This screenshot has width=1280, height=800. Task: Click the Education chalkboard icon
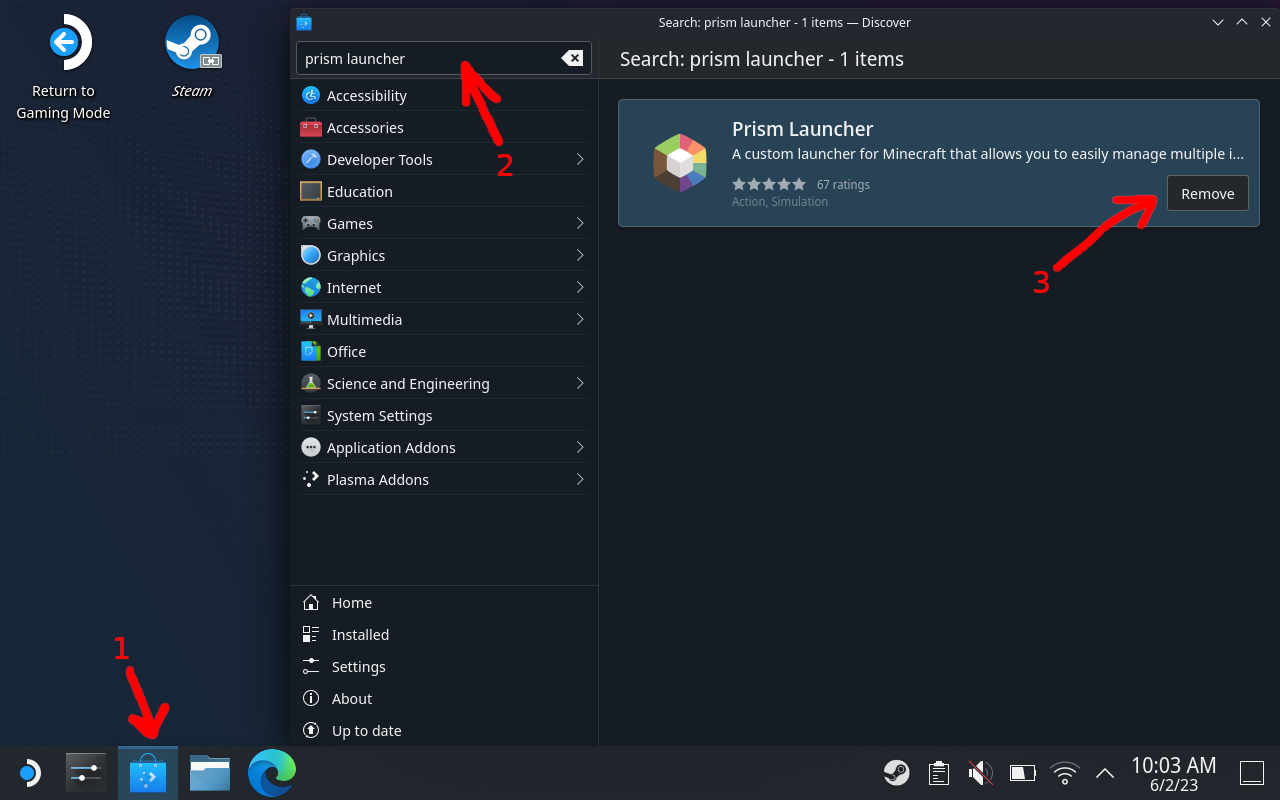(311, 191)
